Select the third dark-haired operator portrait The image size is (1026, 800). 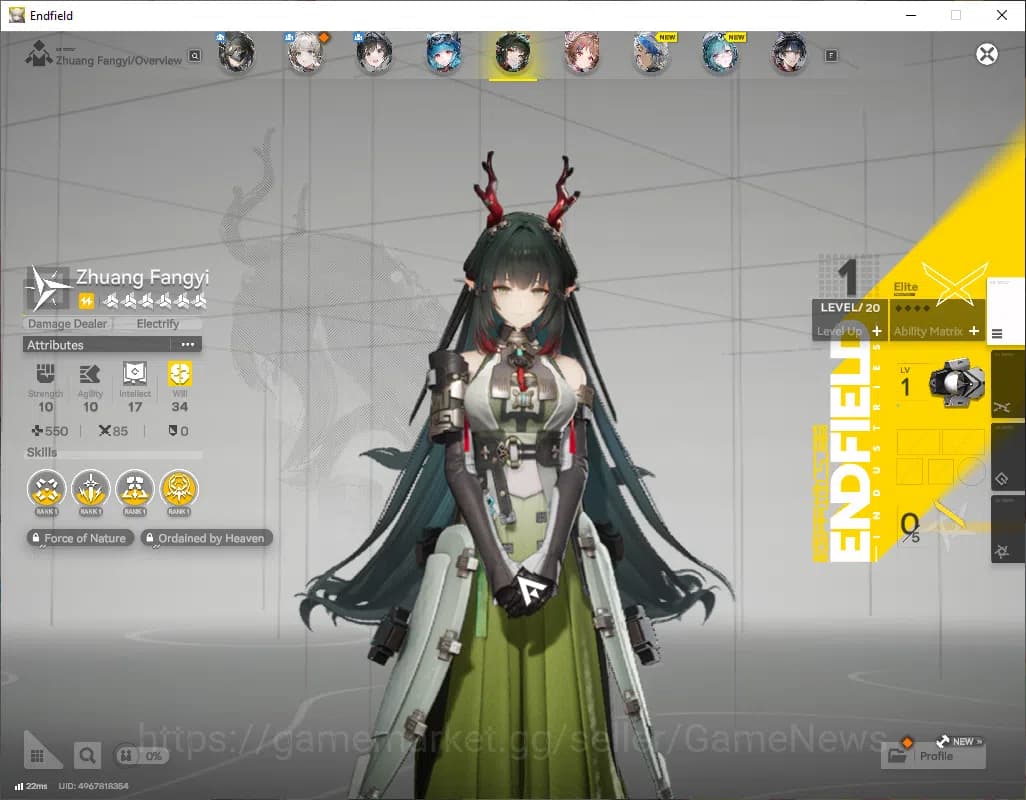coord(374,54)
